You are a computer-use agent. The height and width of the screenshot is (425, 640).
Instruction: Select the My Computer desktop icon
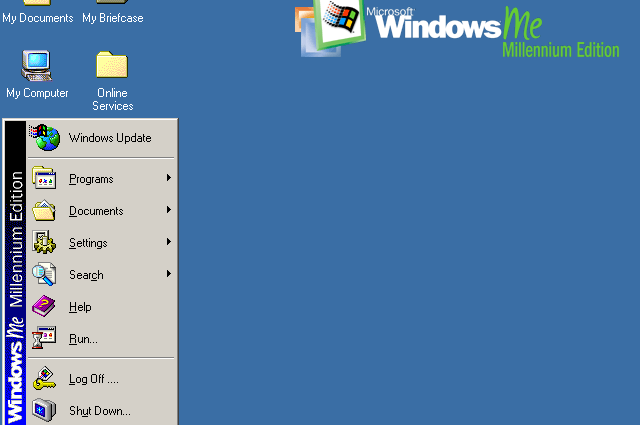pos(37,67)
